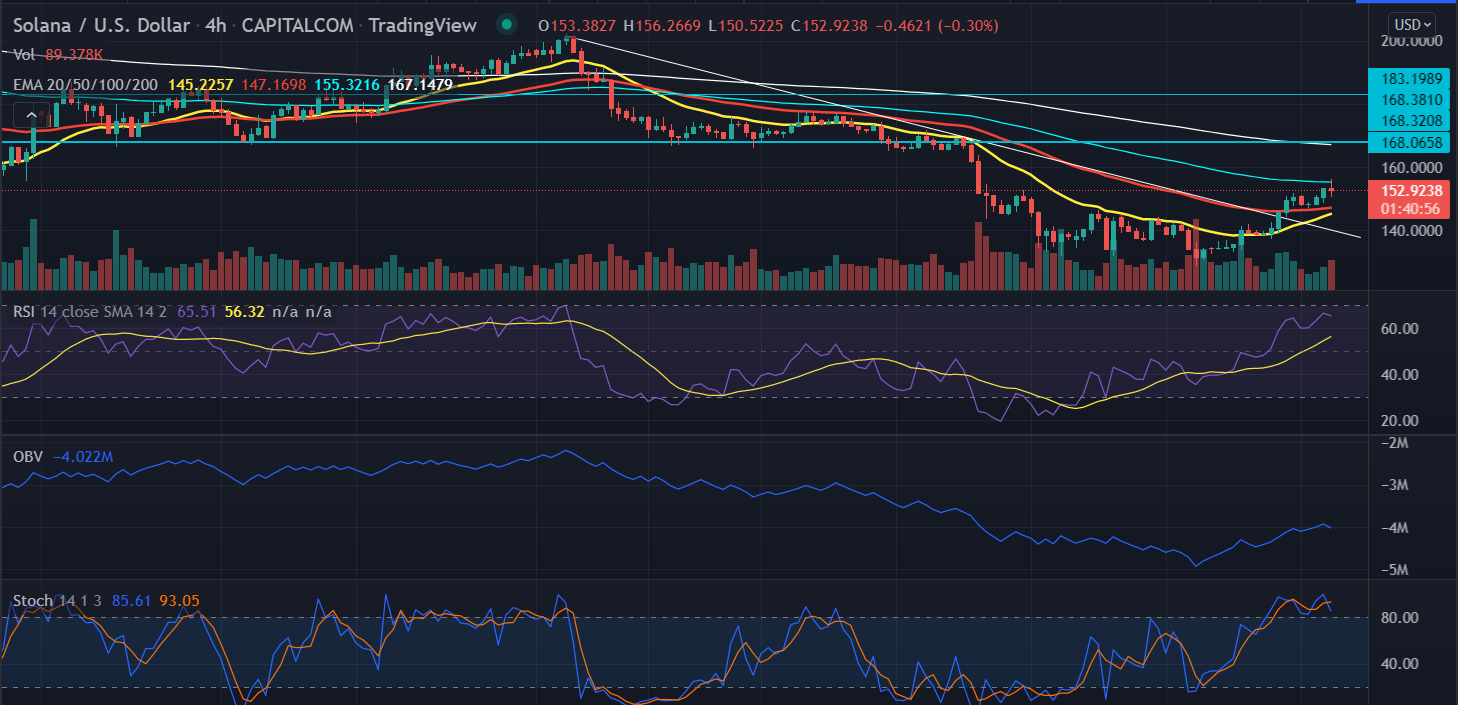Collapse the indicator legend with the chevron

[x=32, y=116]
